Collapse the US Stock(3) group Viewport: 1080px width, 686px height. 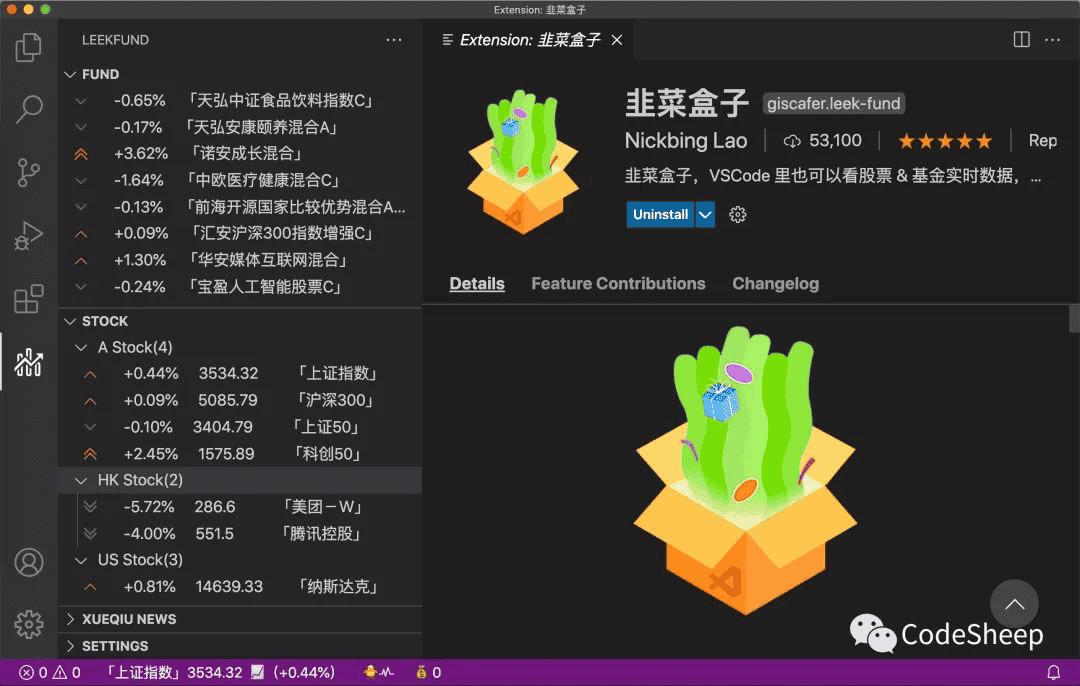(81, 560)
